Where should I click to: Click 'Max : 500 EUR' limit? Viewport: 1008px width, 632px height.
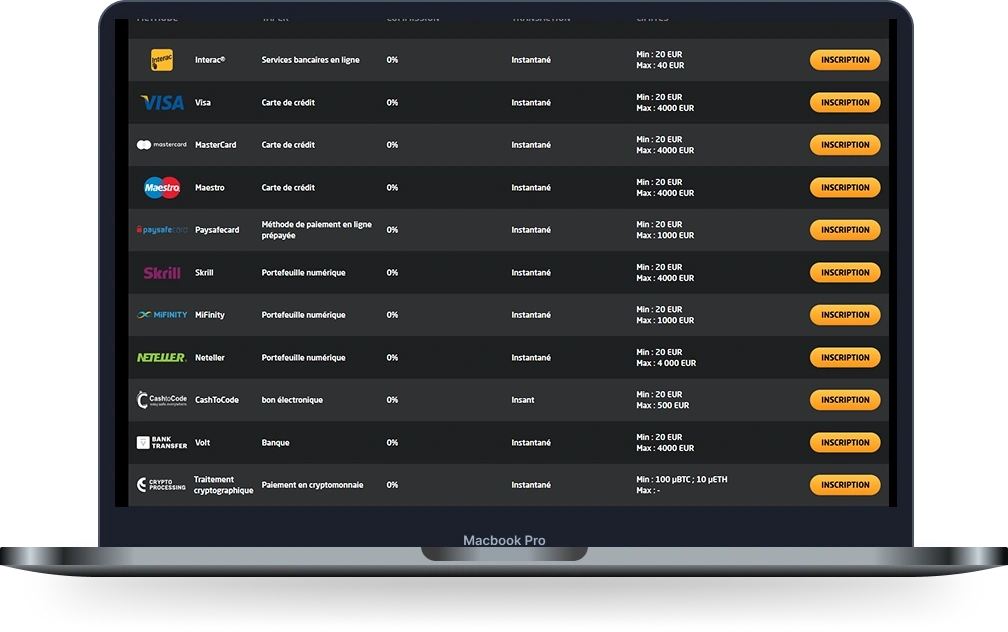pos(663,406)
